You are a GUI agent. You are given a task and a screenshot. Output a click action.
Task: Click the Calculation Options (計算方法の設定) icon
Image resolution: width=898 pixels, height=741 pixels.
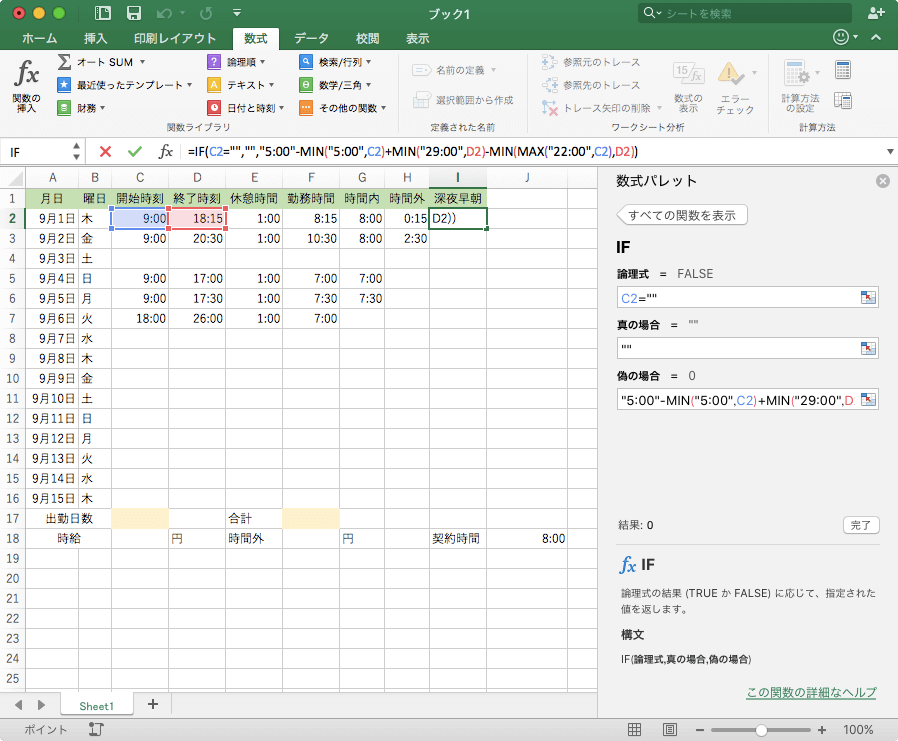(x=796, y=74)
